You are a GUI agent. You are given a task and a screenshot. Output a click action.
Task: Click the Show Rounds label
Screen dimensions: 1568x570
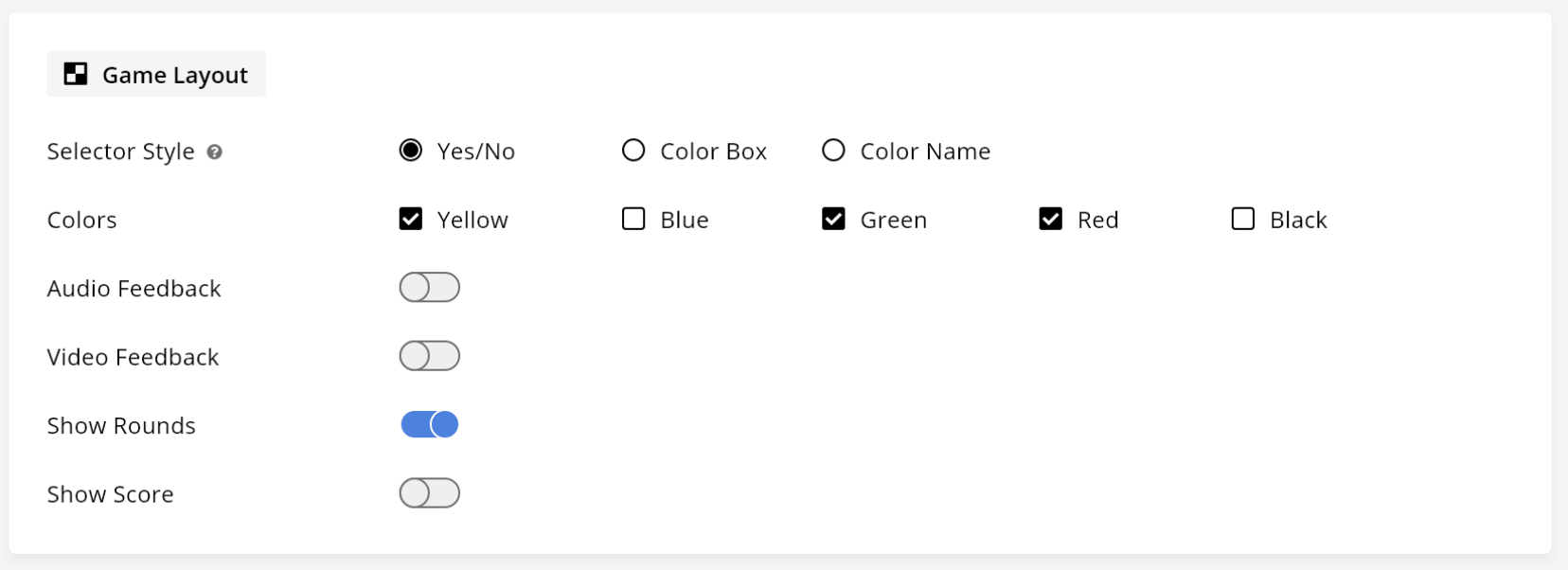click(121, 426)
